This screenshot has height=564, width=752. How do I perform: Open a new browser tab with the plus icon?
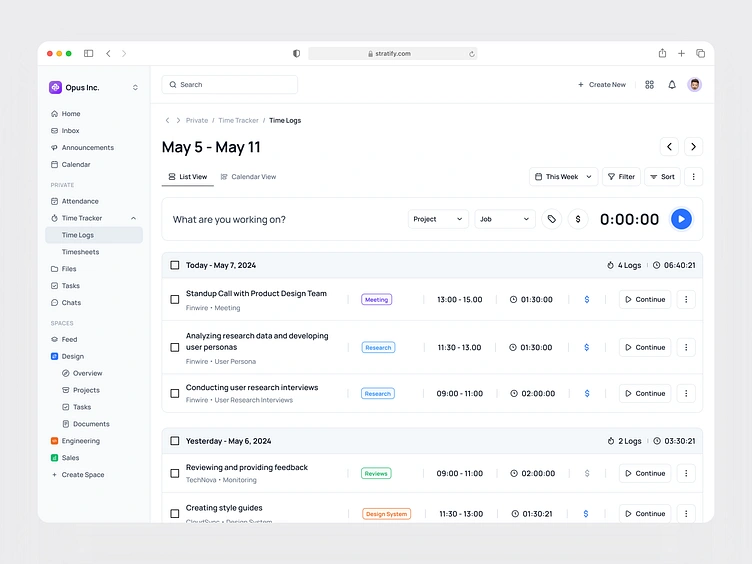[x=681, y=53]
